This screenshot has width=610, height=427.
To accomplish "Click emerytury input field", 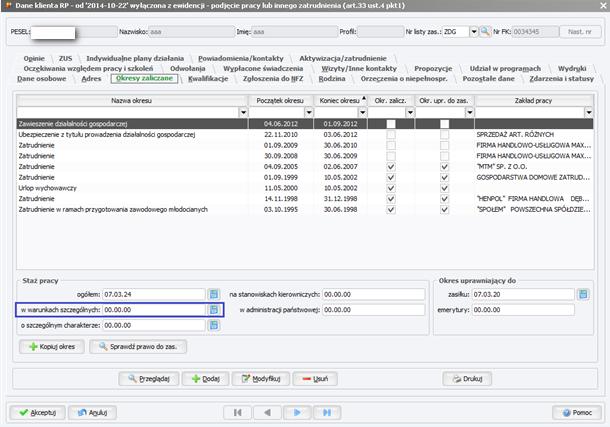I will click(523, 310).
